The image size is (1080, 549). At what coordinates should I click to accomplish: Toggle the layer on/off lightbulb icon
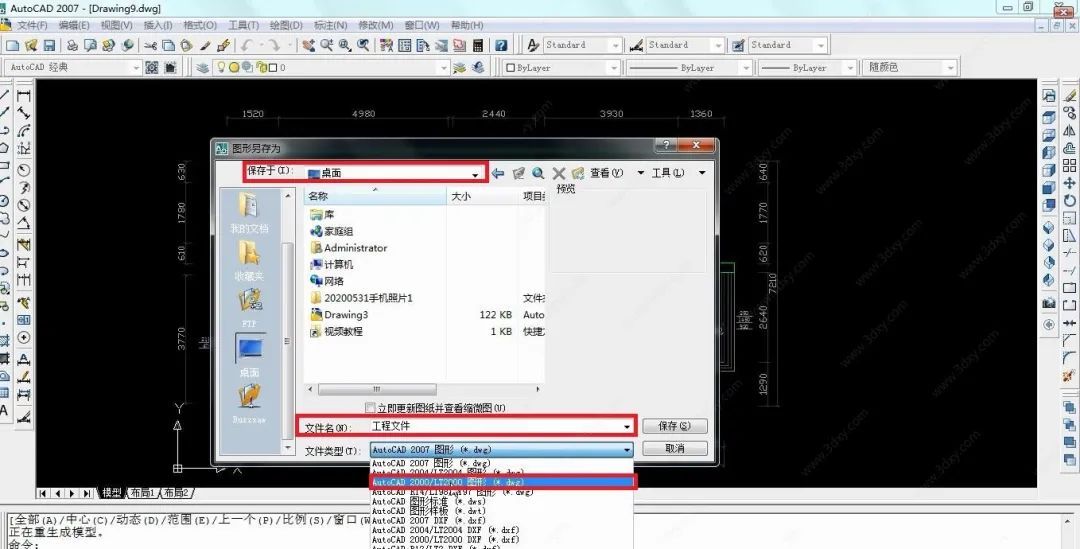coord(221,68)
